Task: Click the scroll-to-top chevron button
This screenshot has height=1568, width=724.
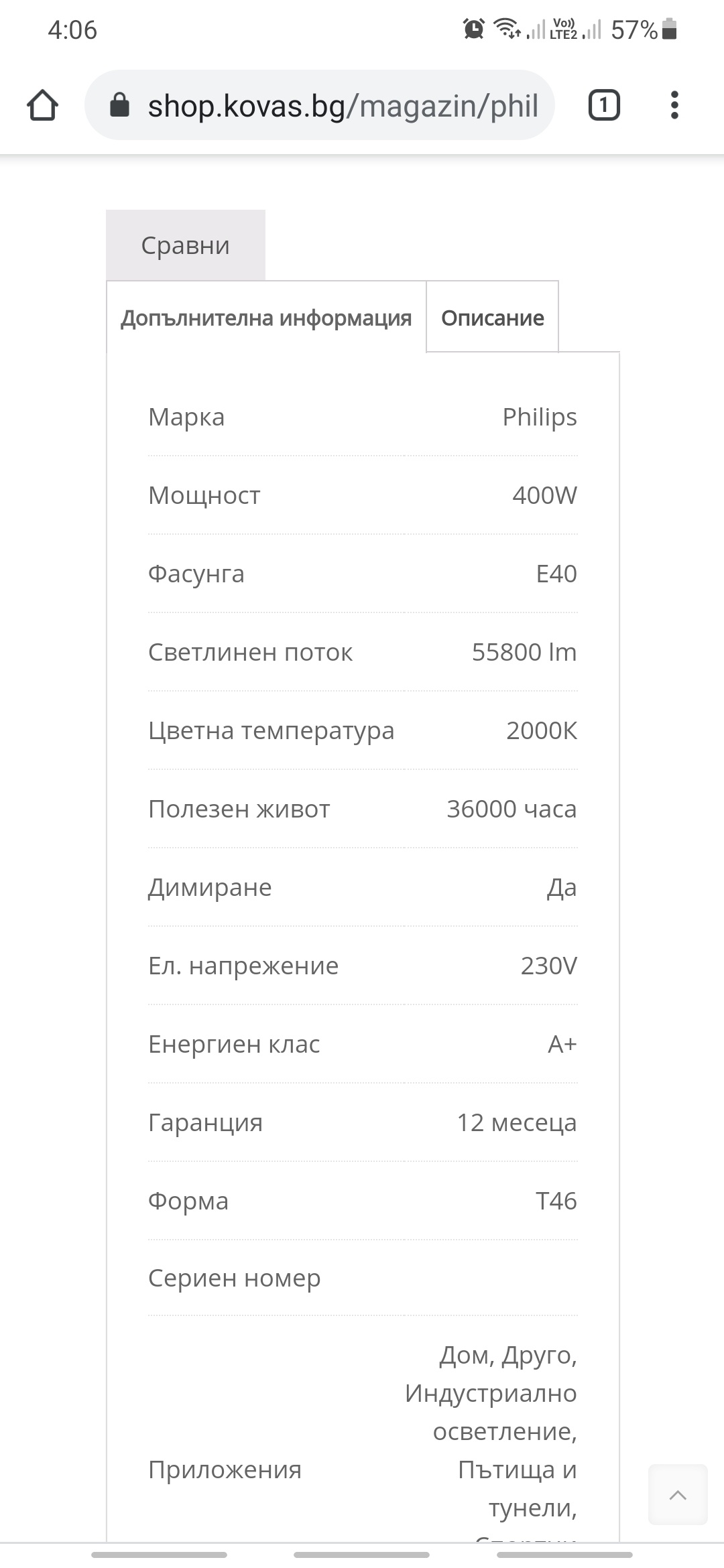Action: 678,1494
